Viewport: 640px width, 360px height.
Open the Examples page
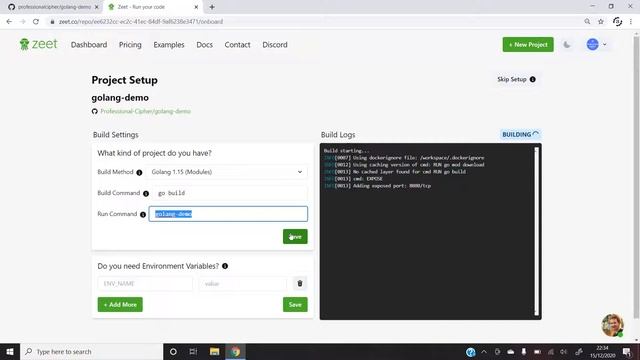169,44
